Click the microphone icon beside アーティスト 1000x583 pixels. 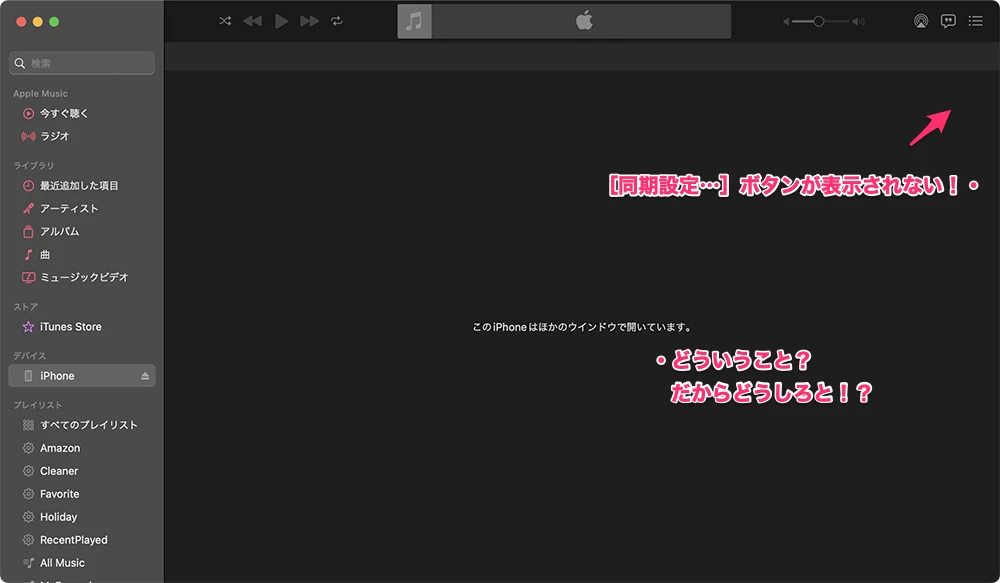[x=28, y=209]
